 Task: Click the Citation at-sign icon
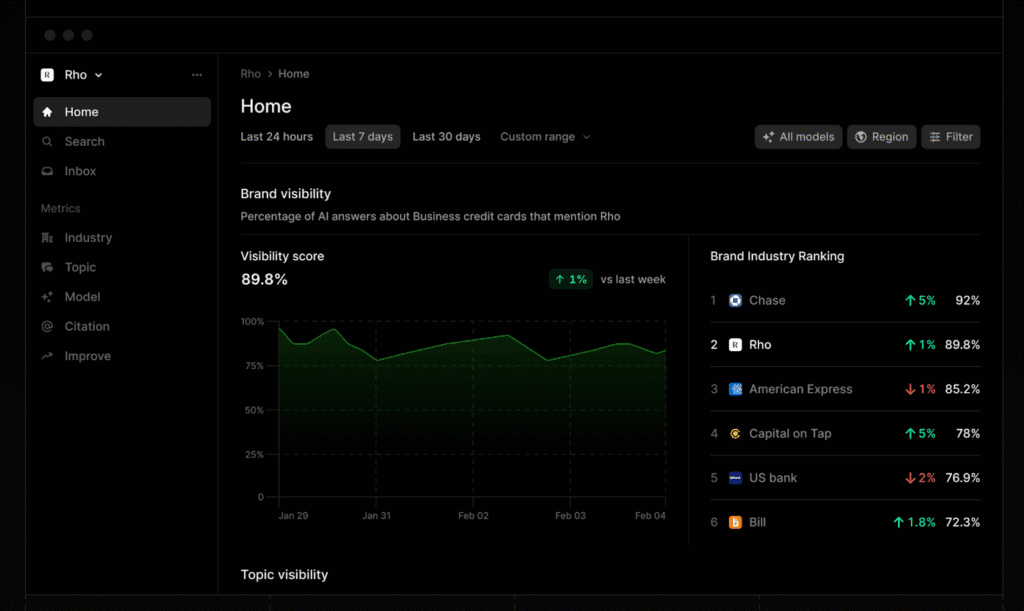click(47, 326)
